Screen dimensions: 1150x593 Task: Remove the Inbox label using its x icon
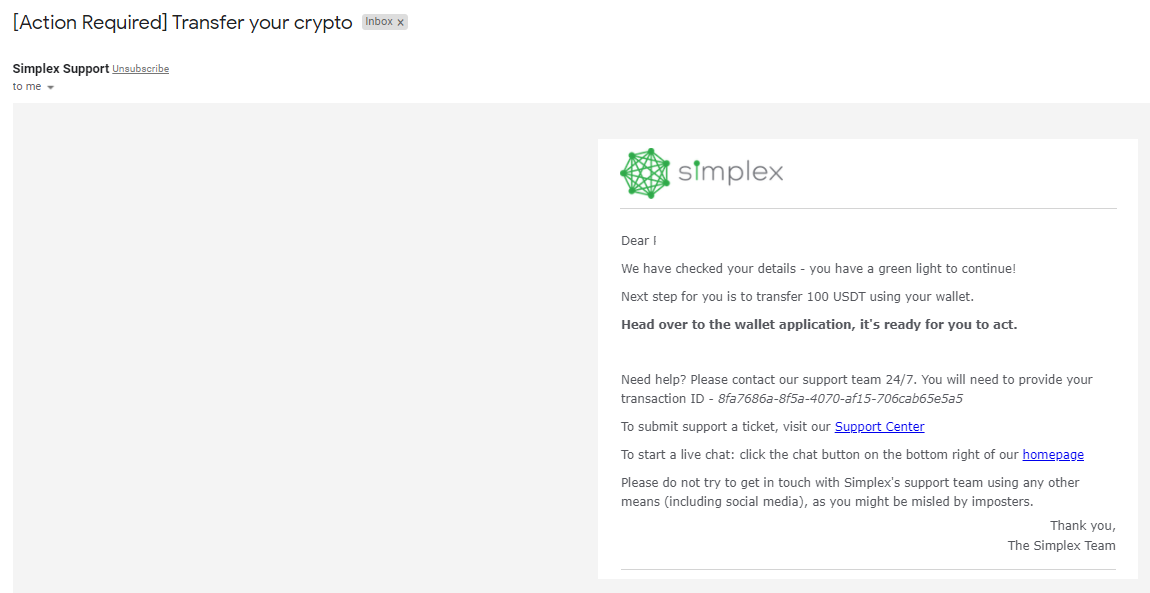point(400,21)
